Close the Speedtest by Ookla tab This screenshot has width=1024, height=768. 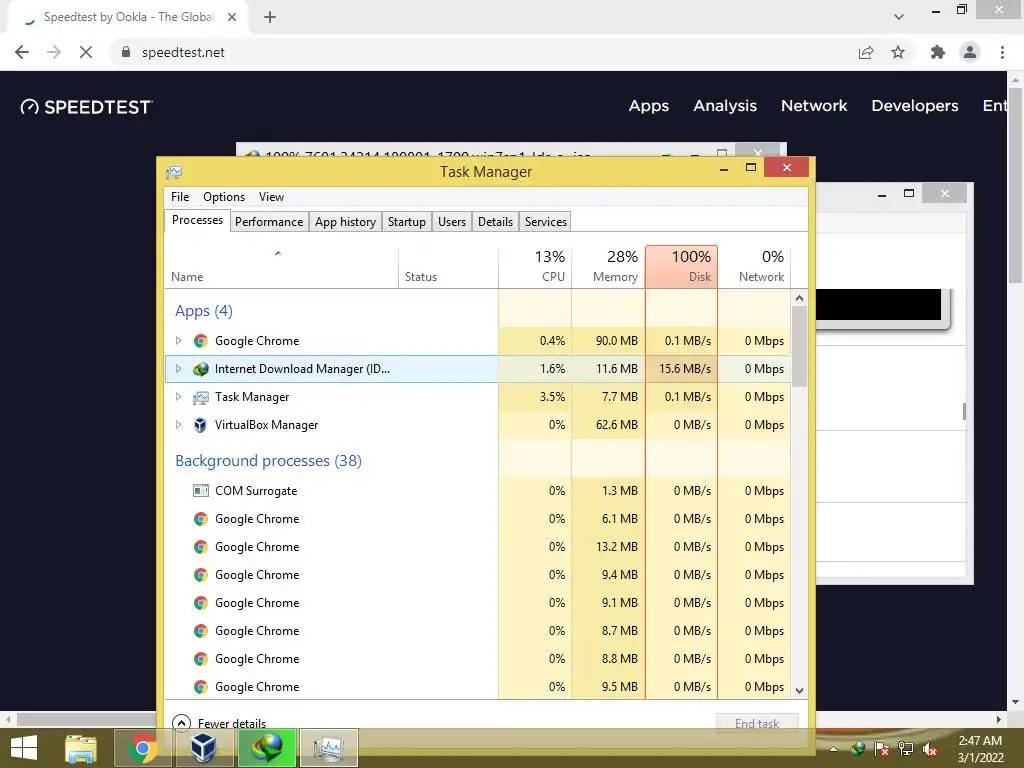coord(232,18)
